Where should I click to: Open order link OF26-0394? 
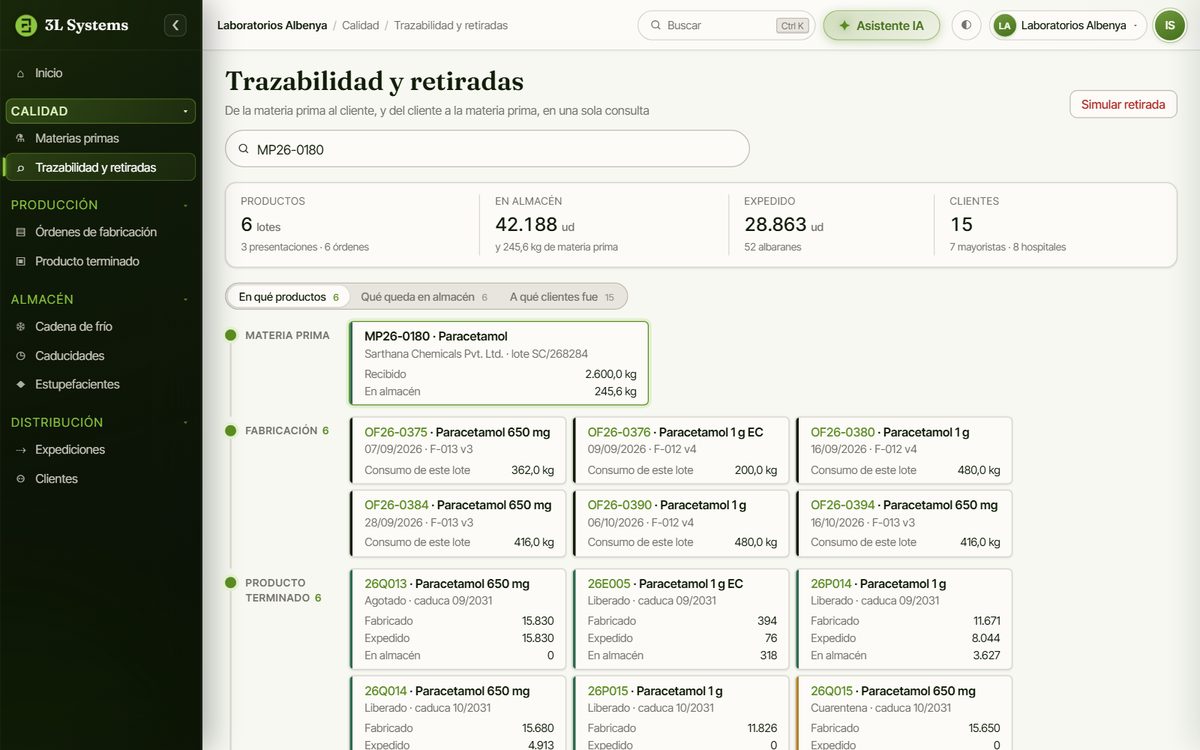pyautogui.click(x=843, y=505)
